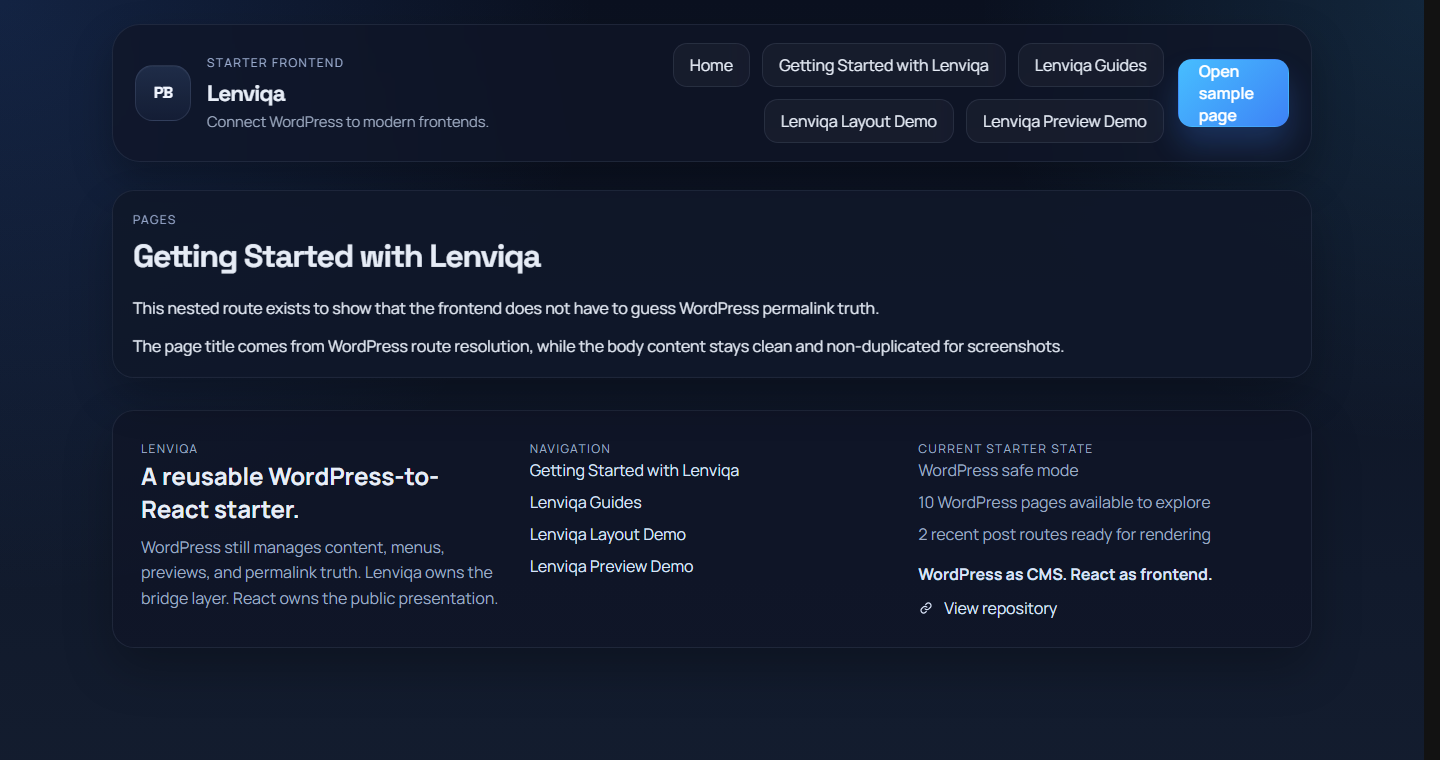Click the PAGES label above heading
The height and width of the screenshot is (760, 1440).
pos(154,220)
